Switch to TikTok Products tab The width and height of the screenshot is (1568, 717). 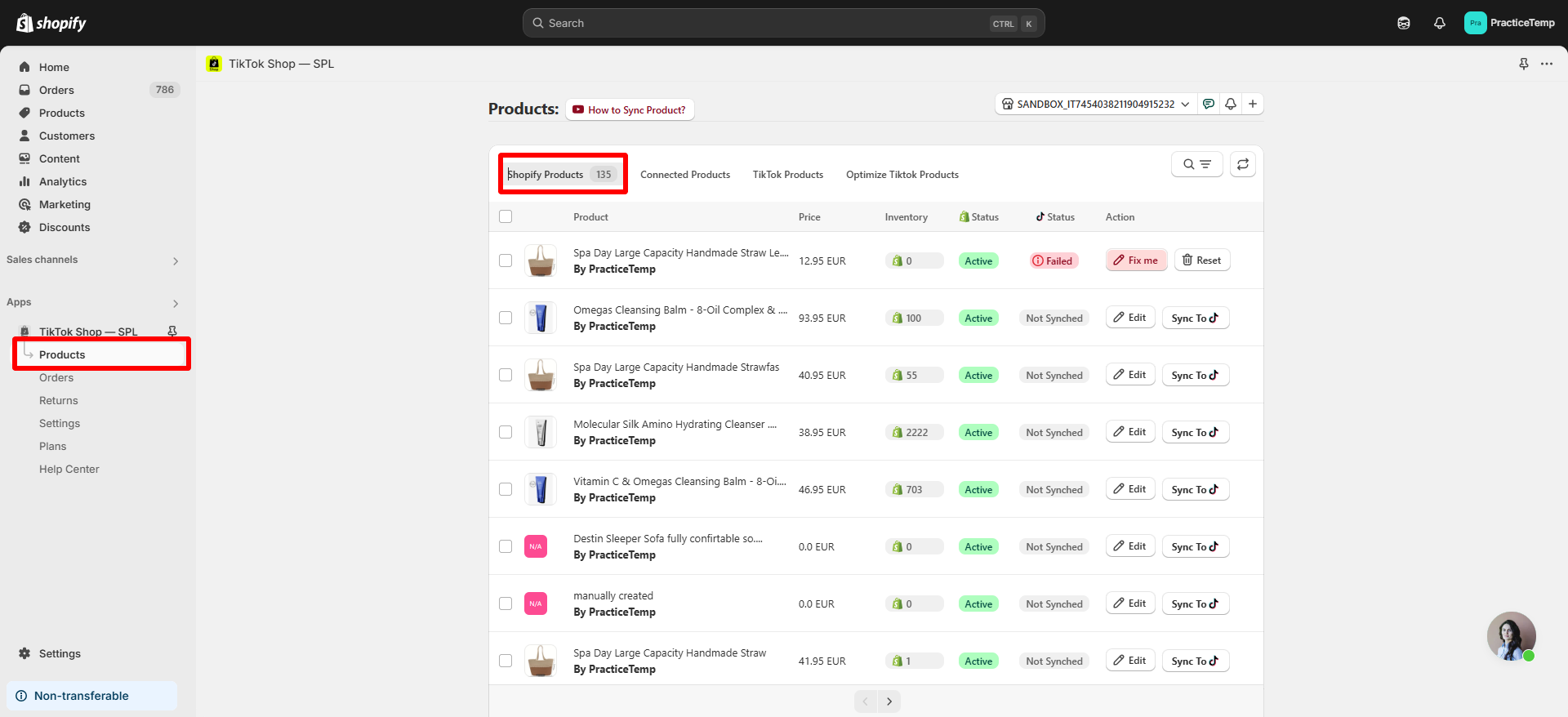tap(788, 174)
